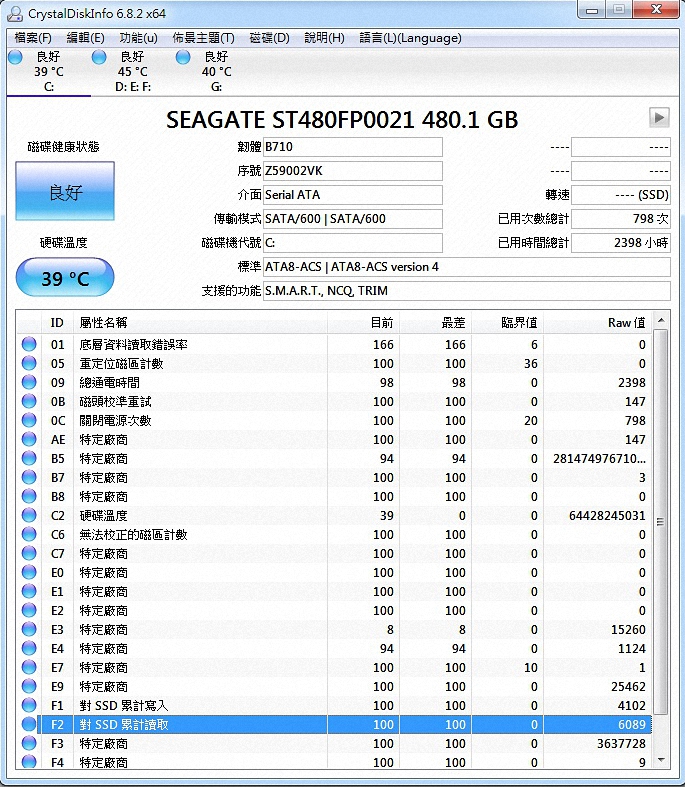Image resolution: width=685 pixels, height=787 pixels.
Task: Click the status icon for attribute 01
Action: click(29, 344)
